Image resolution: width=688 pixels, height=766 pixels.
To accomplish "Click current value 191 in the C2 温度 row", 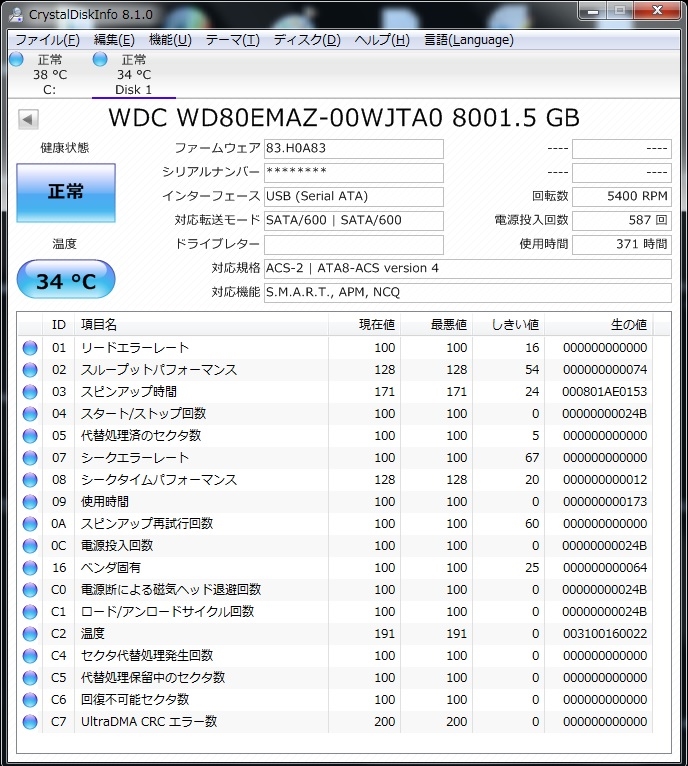I will click(x=385, y=634).
